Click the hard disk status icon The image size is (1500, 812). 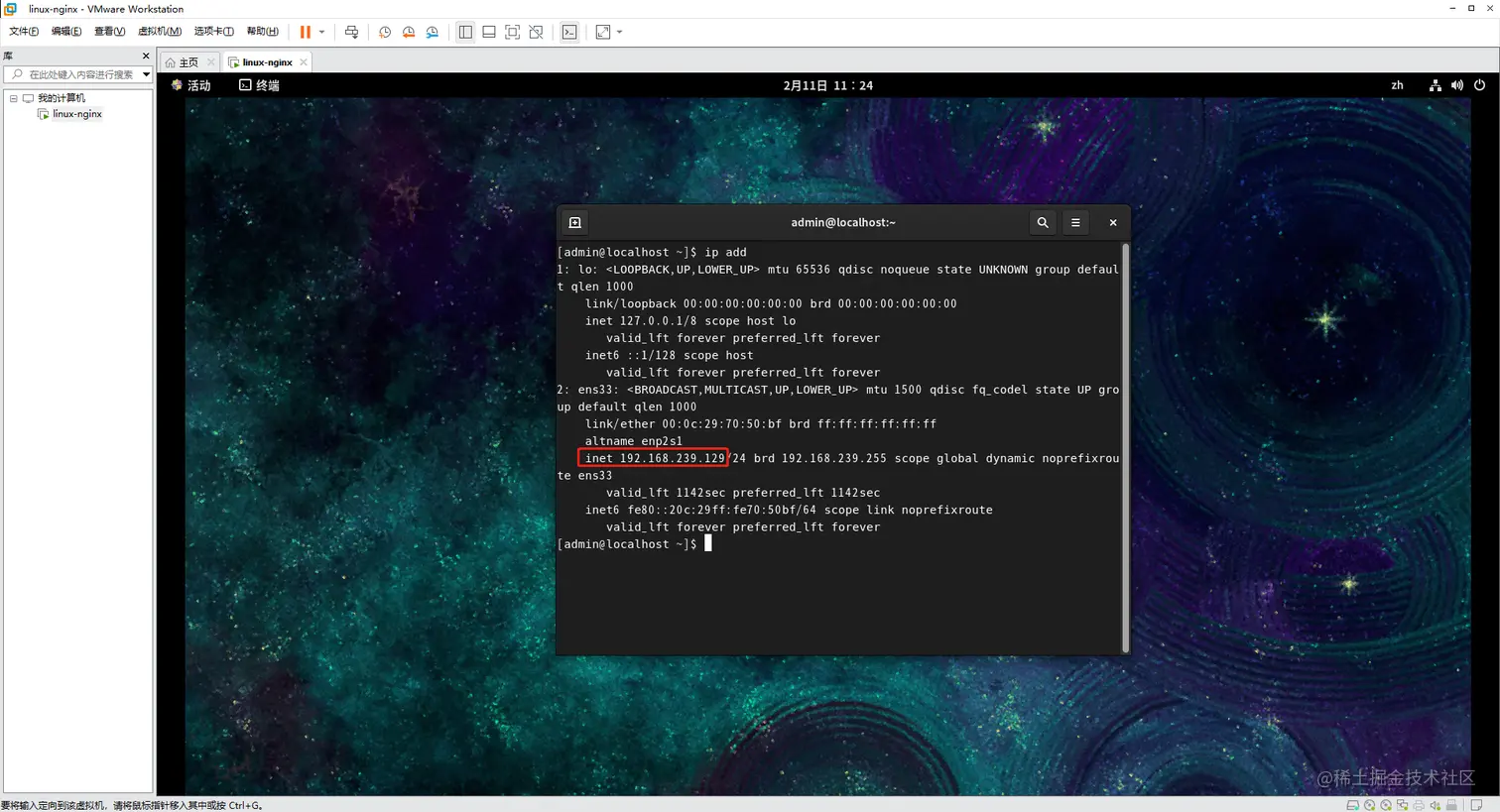1353,805
